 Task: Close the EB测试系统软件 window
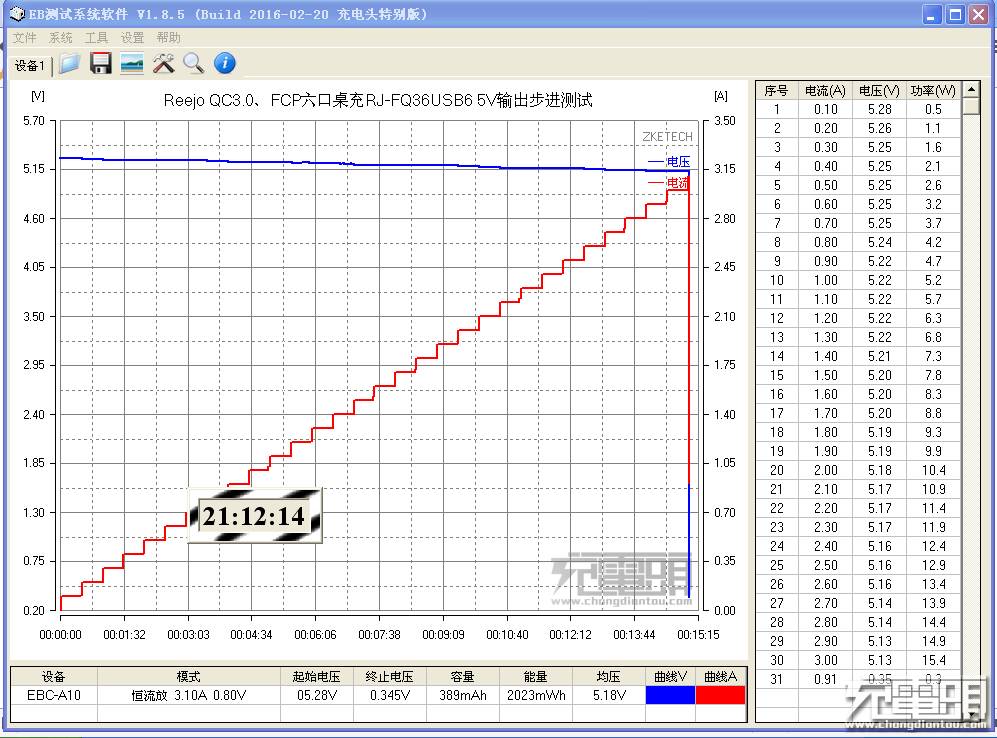(x=978, y=14)
